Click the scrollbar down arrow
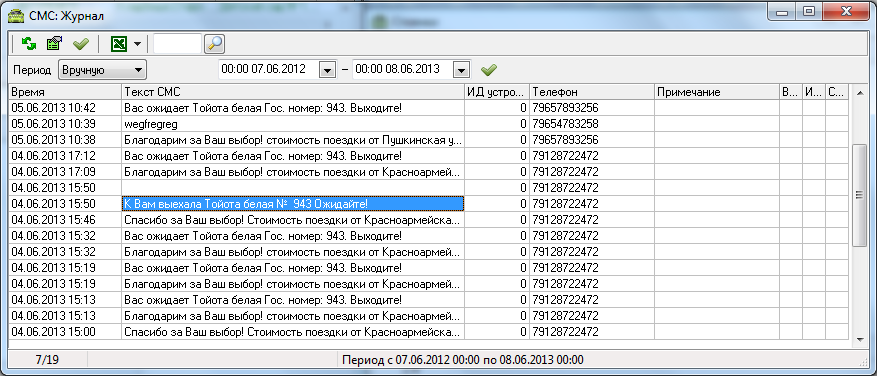 (x=859, y=339)
